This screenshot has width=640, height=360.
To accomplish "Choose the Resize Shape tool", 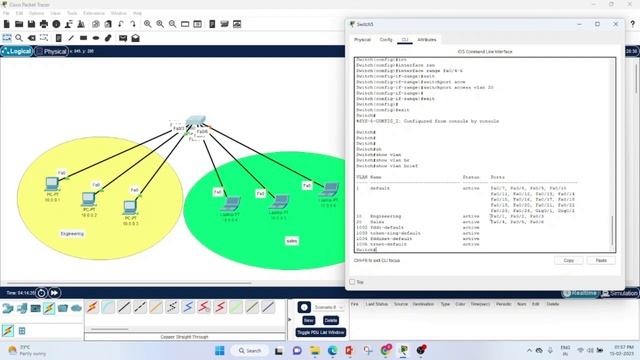I will point(44,38).
